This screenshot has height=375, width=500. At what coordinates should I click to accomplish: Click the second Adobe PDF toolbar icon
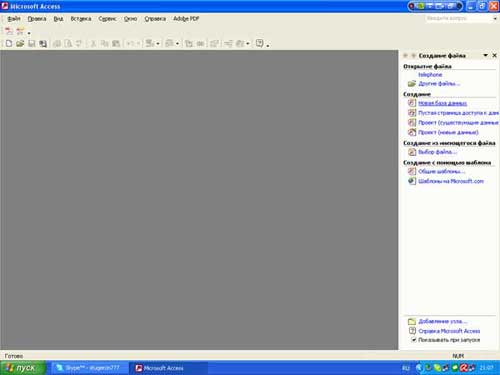click(x=20, y=32)
